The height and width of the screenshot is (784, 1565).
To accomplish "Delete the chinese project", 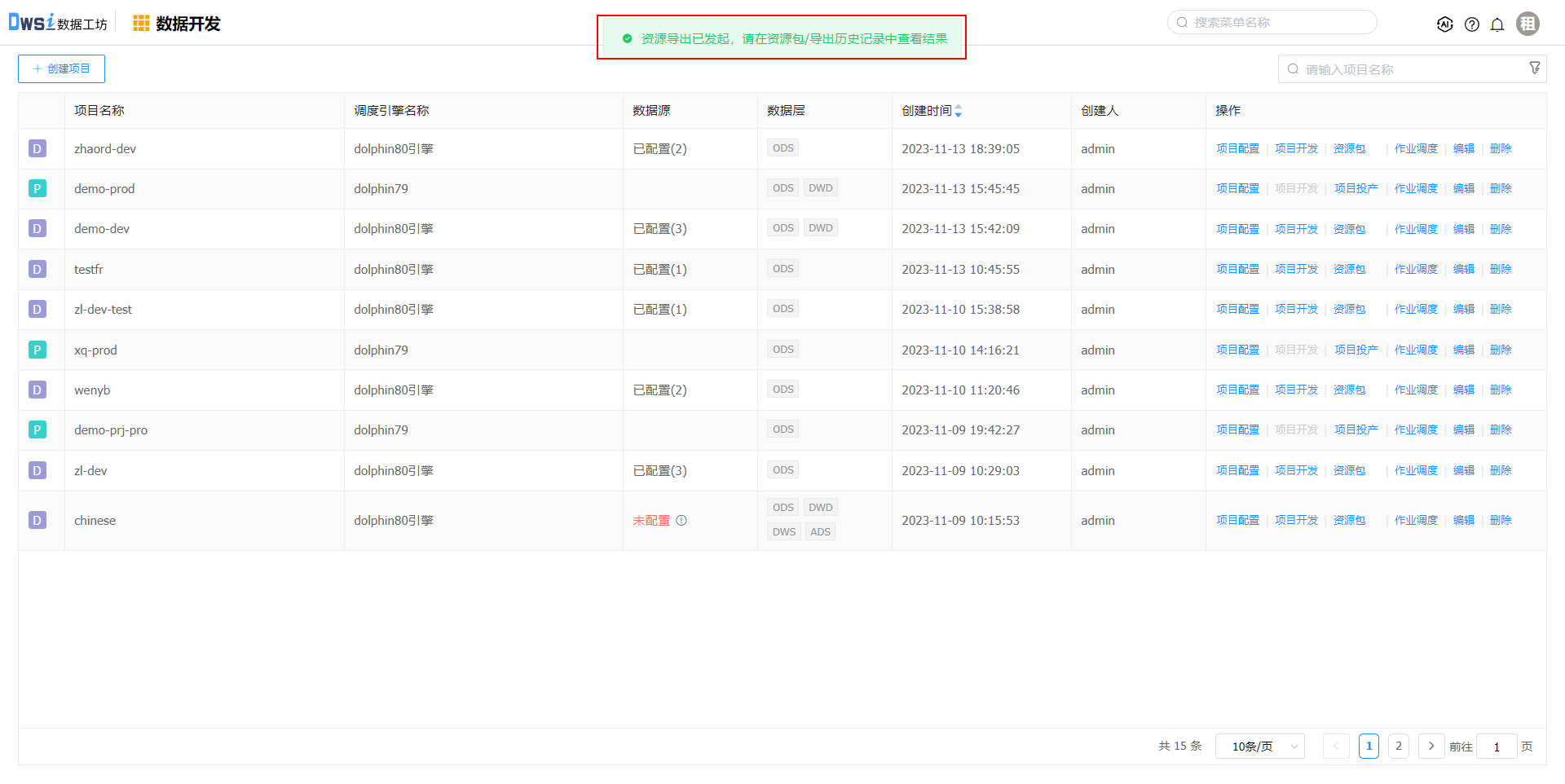I will pyautogui.click(x=1500, y=521).
